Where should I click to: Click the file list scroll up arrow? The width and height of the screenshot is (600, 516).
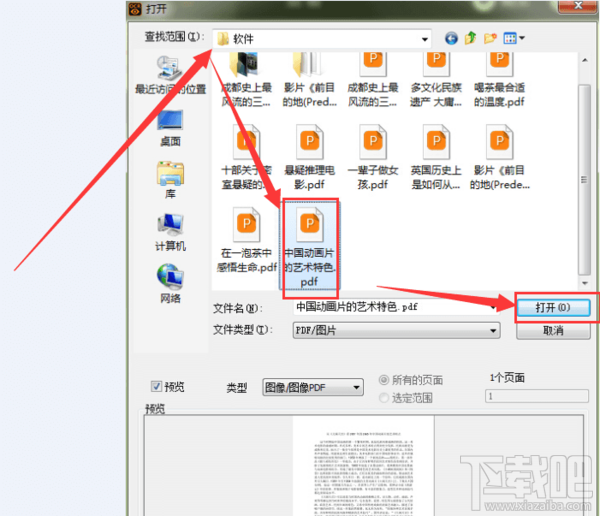pyautogui.click(x=585, y=60)
